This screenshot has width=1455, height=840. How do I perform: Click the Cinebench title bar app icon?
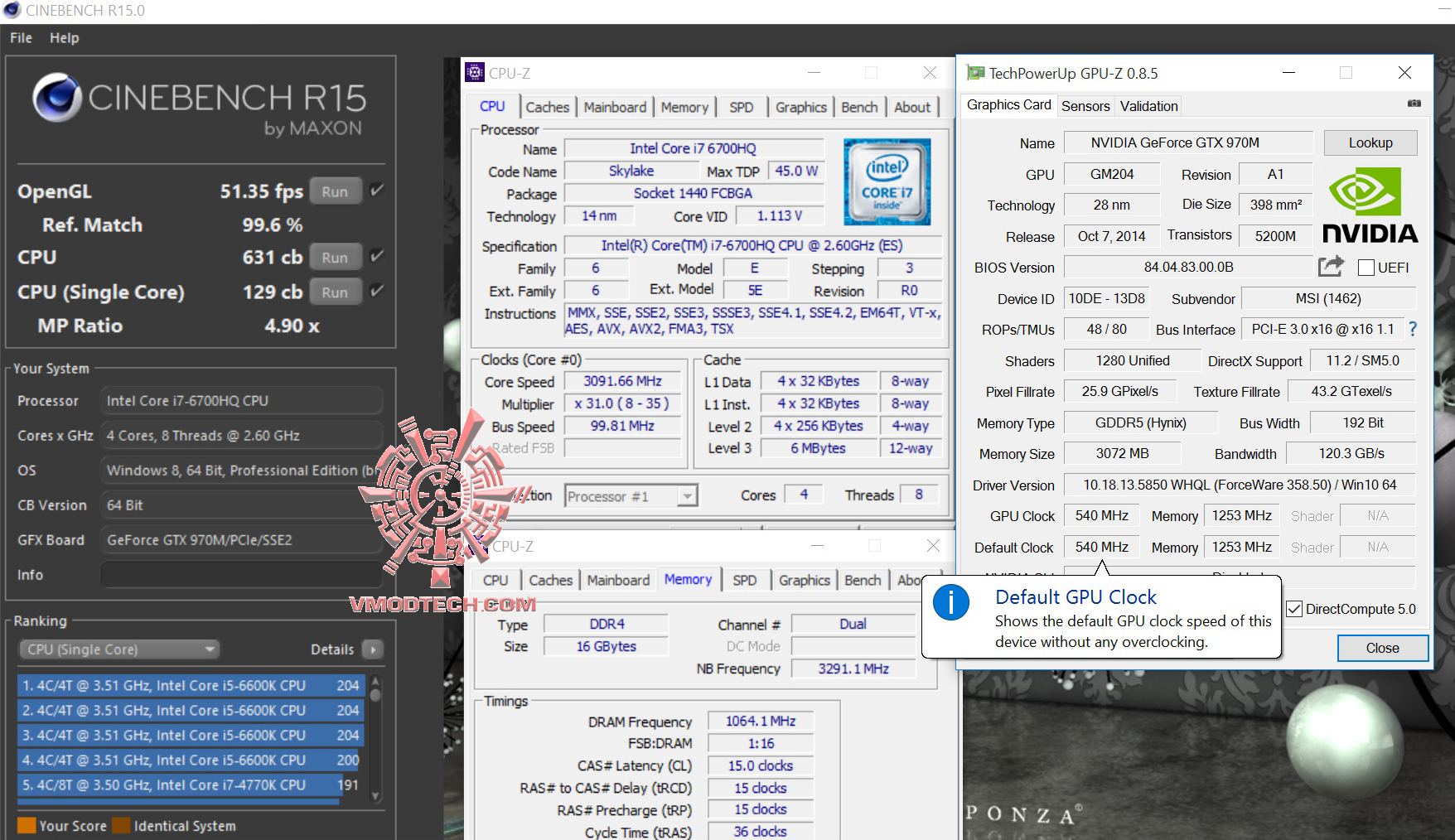click(12, 11)
